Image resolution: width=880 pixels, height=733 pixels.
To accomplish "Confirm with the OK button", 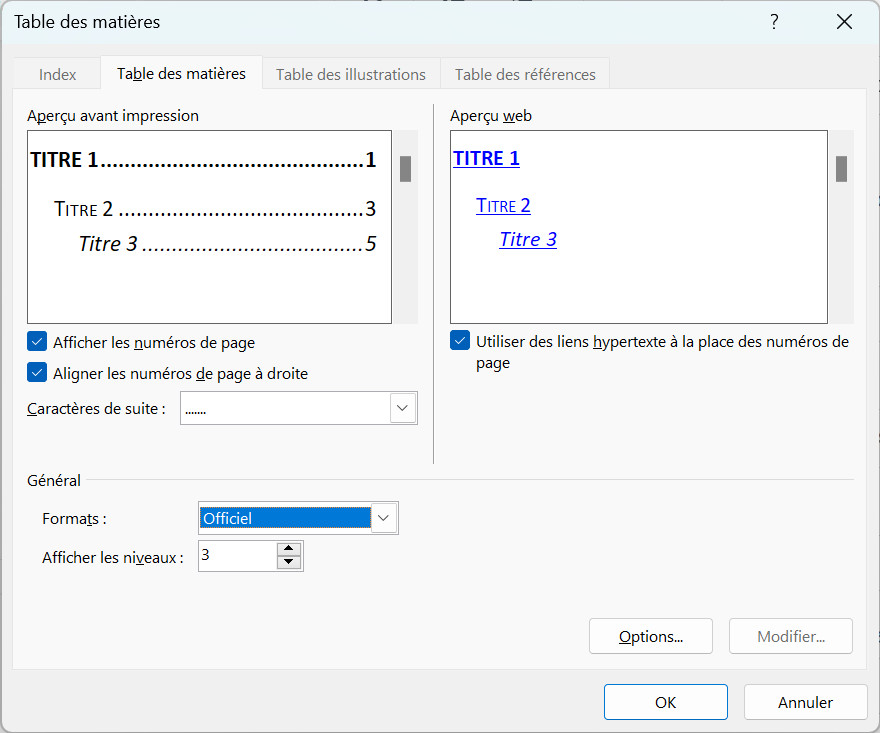I will [x=665, y=702].
